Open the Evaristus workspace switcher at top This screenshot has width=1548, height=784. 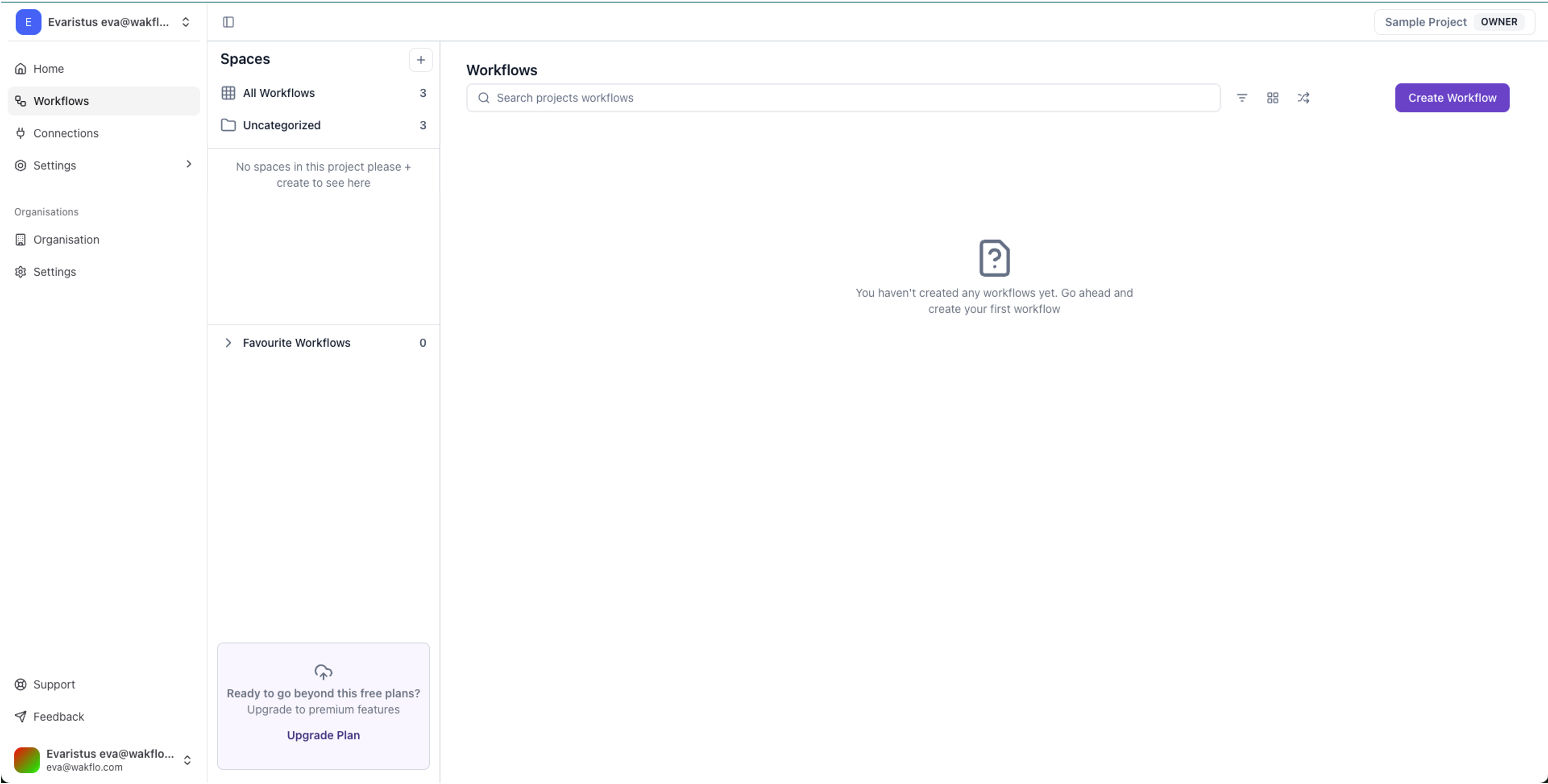click(104, 22)
